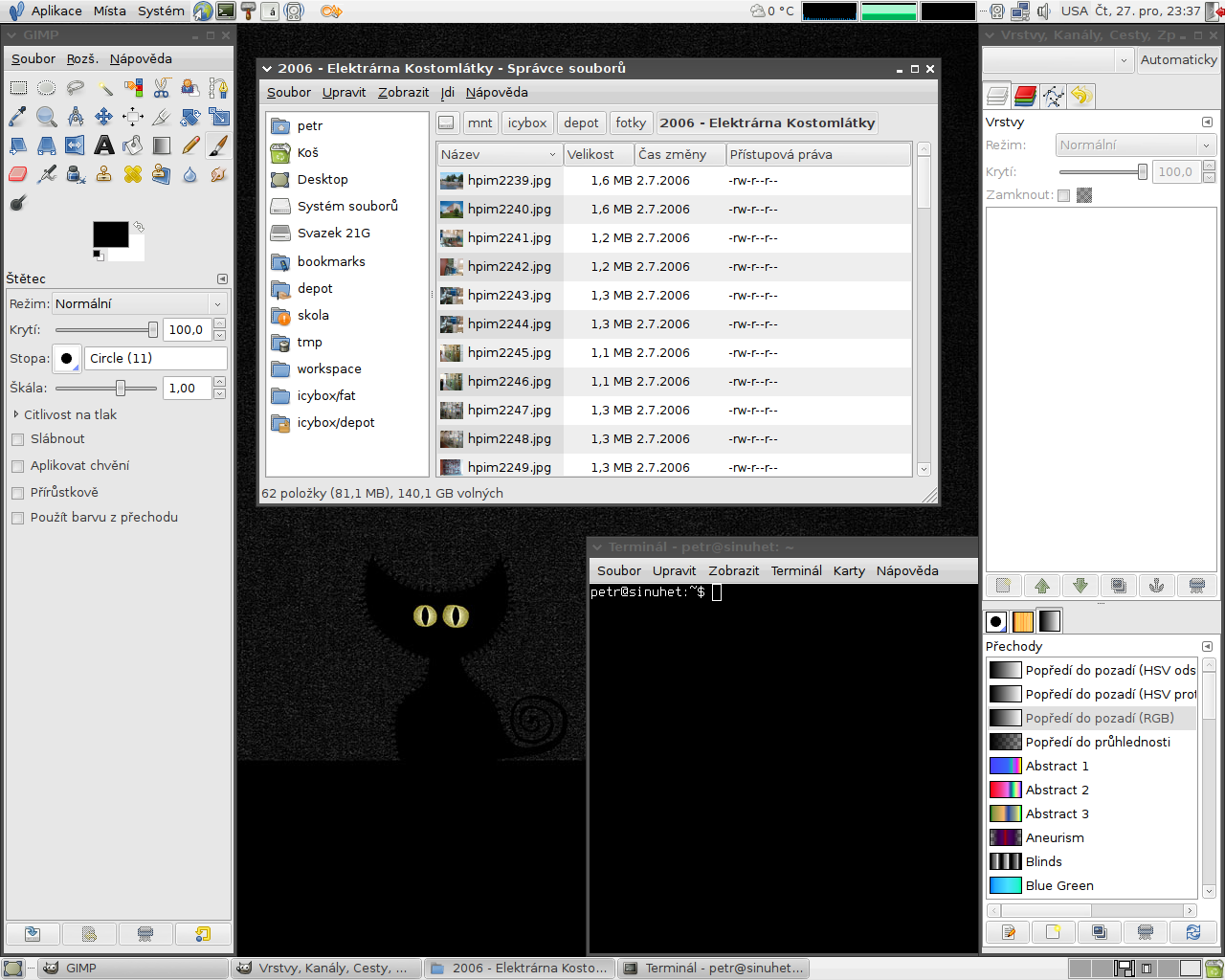This screenshot has height=980, width=1225.
Task: Select the Free Select lasso tool
Action: click(75, 88)
